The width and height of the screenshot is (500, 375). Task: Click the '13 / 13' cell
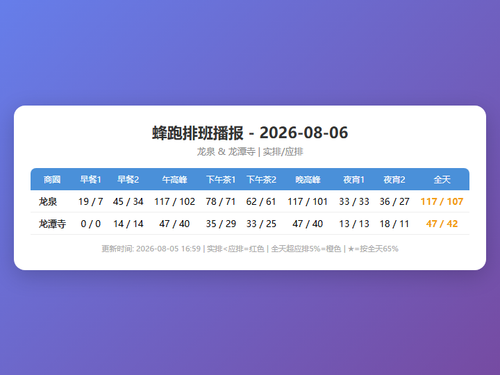[x=354, y=224]
